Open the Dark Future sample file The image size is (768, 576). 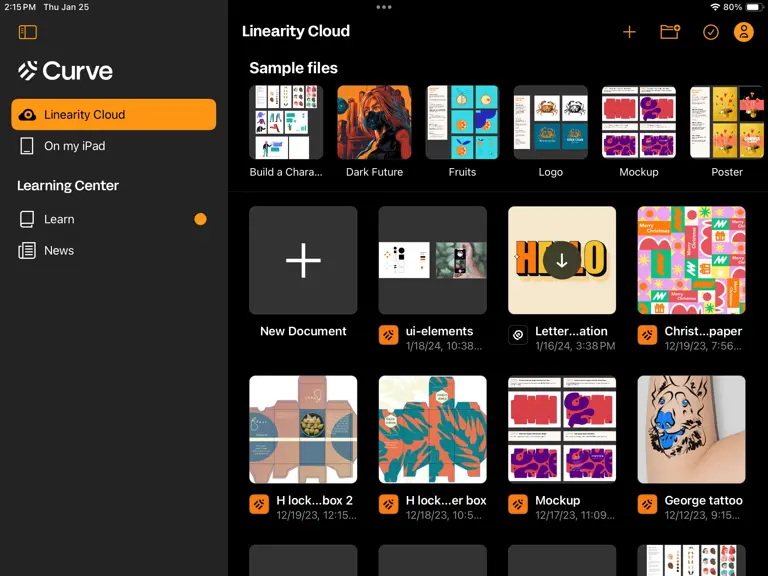pos(374,122)
